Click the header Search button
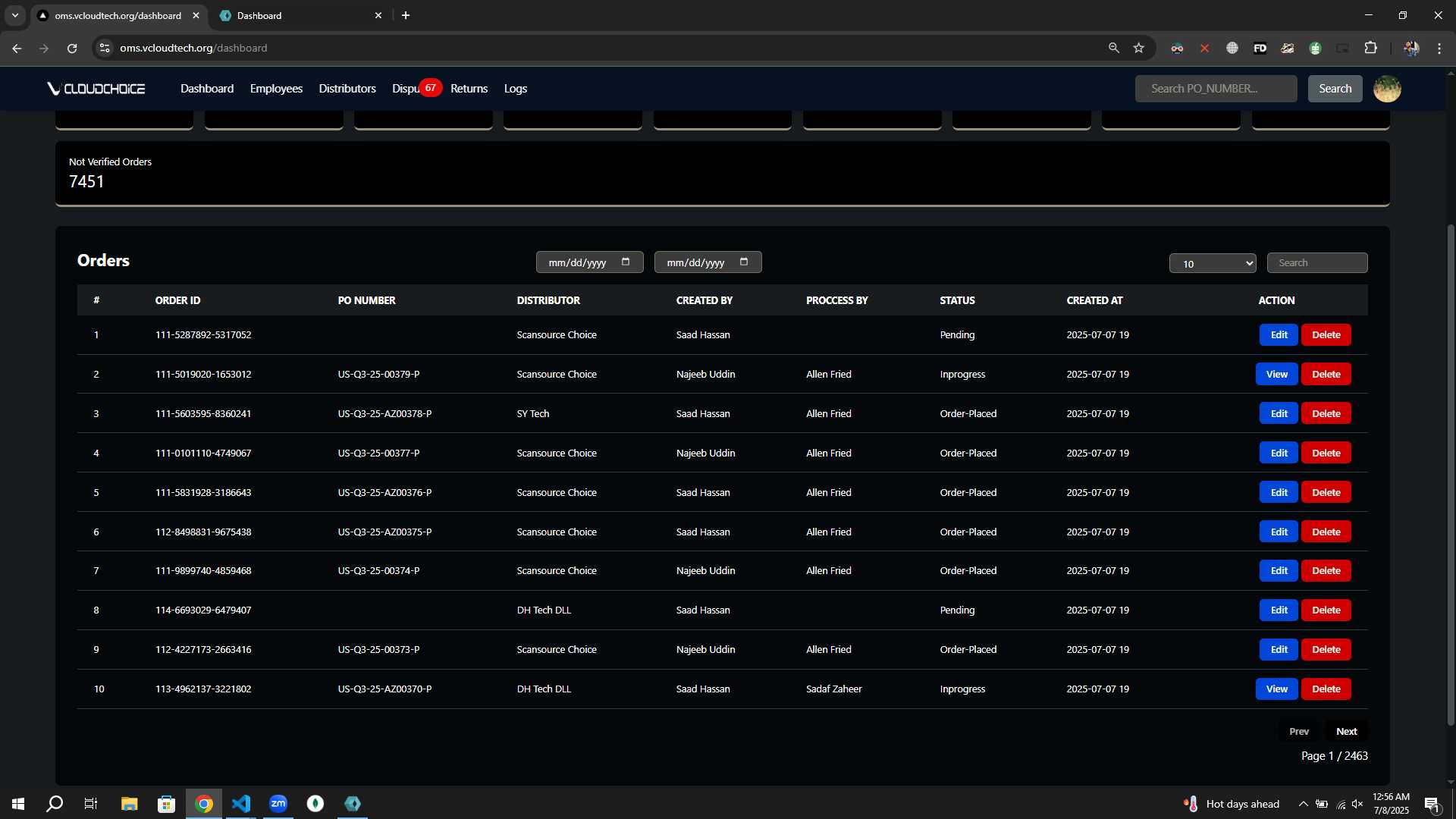The width and height of the screenshot is (1456, 819). (x=1335, y=89)
